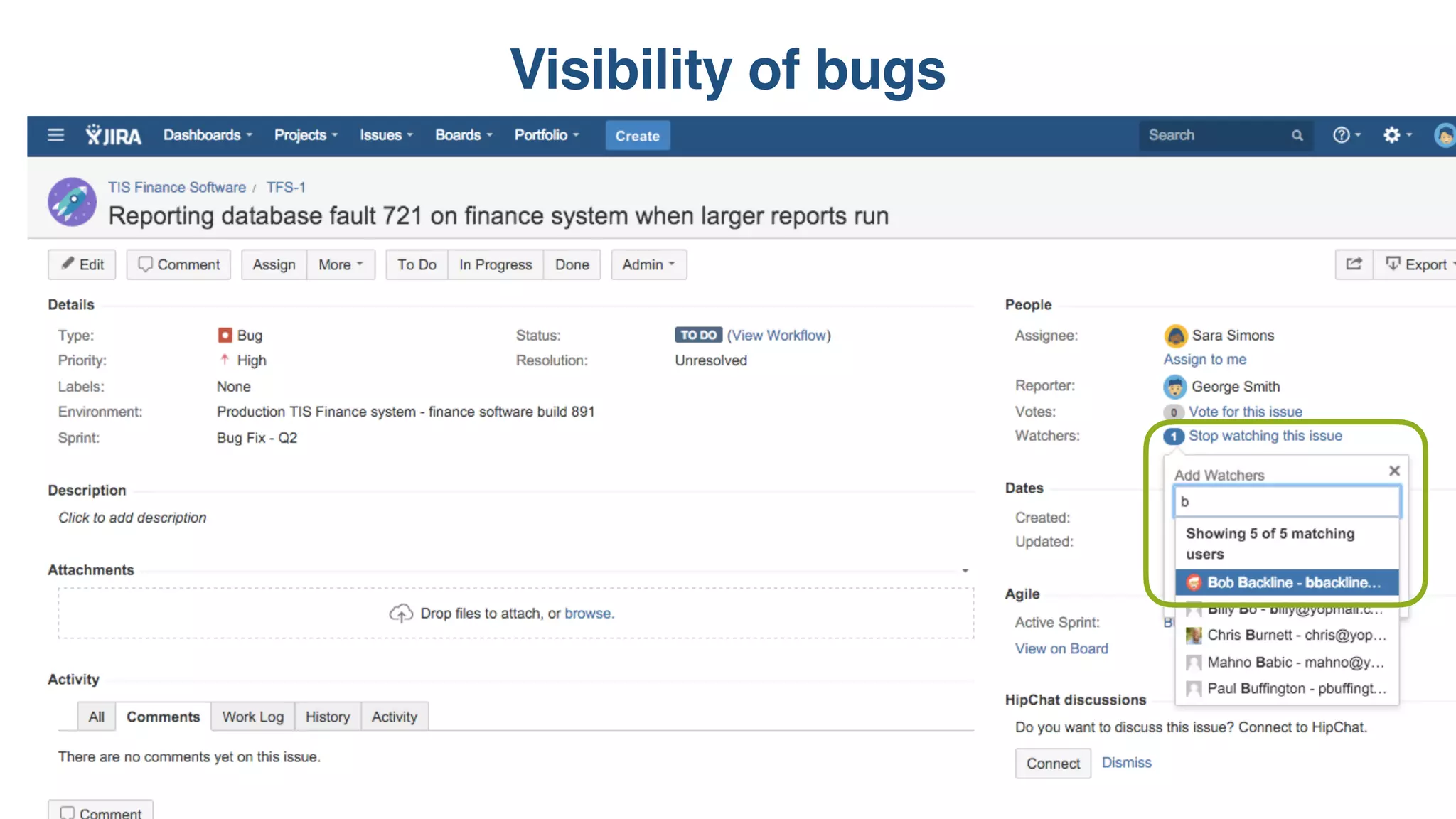Screen dimensions: 1456x819
Task: Click the Bug type icon
Action: pos(225,335)
